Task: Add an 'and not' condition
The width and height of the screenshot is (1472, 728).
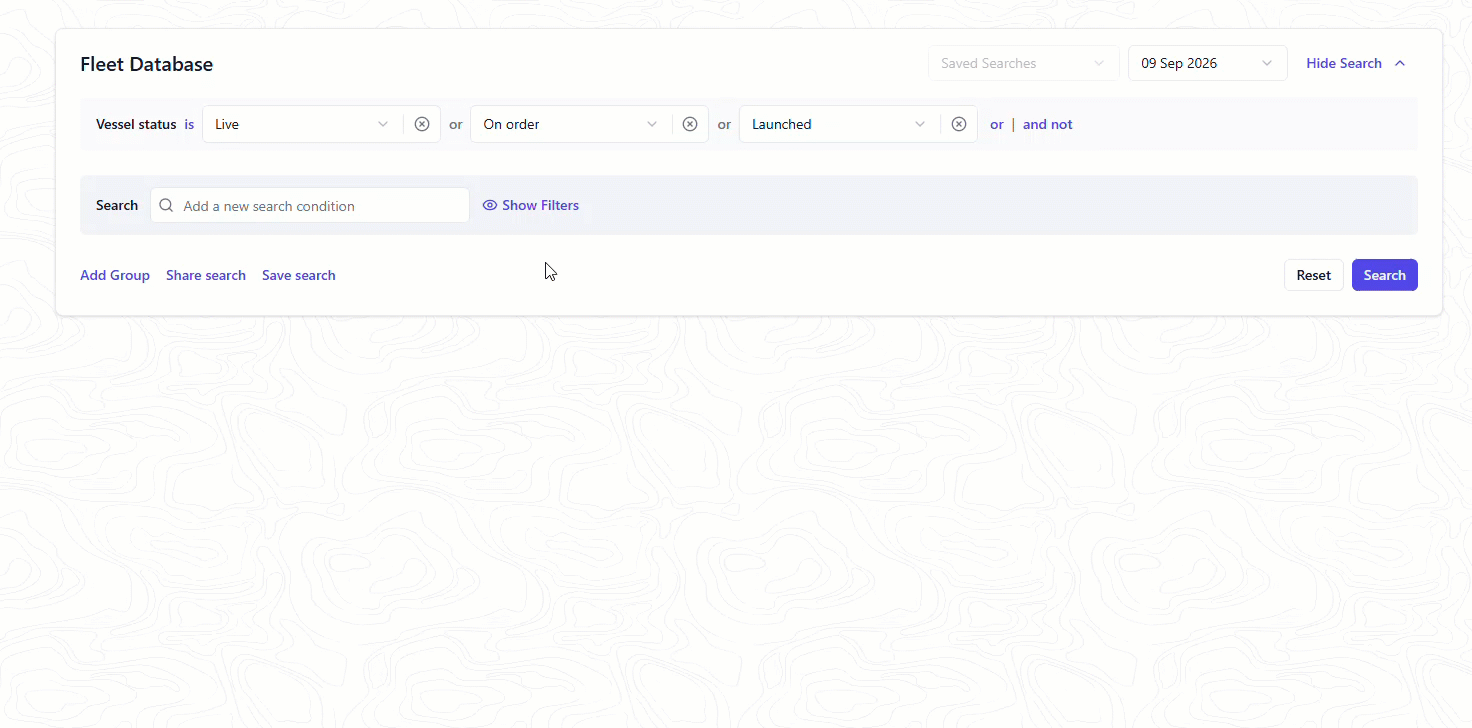Action: pos(1048,124)
